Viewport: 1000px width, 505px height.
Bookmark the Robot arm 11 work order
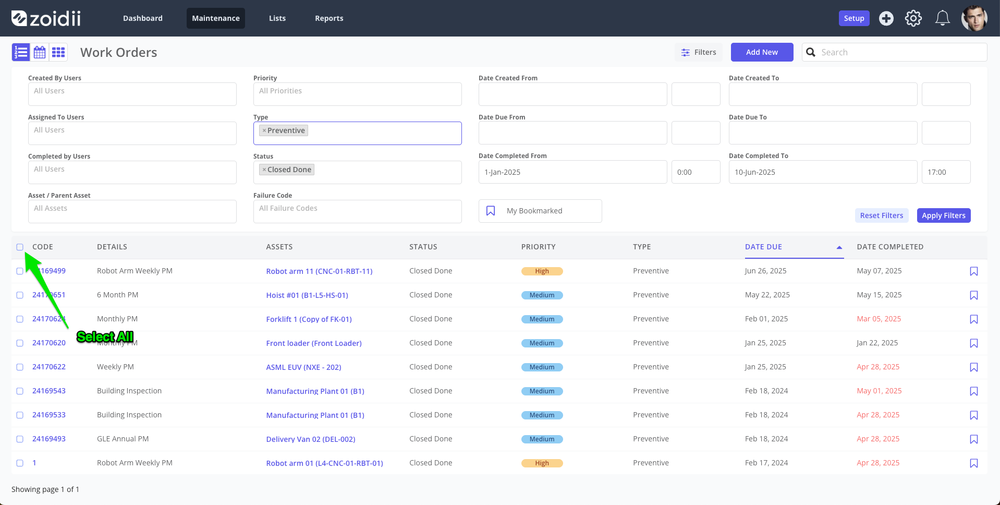(973, 271)
